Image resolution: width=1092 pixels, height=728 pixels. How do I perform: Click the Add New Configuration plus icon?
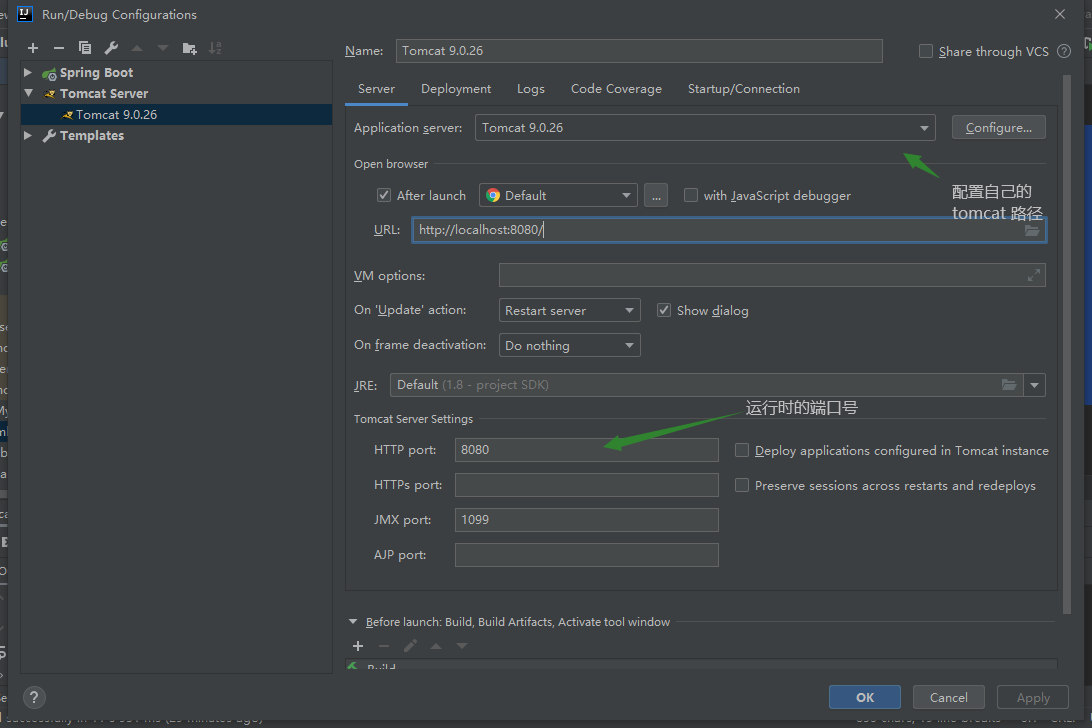[33, 48]
